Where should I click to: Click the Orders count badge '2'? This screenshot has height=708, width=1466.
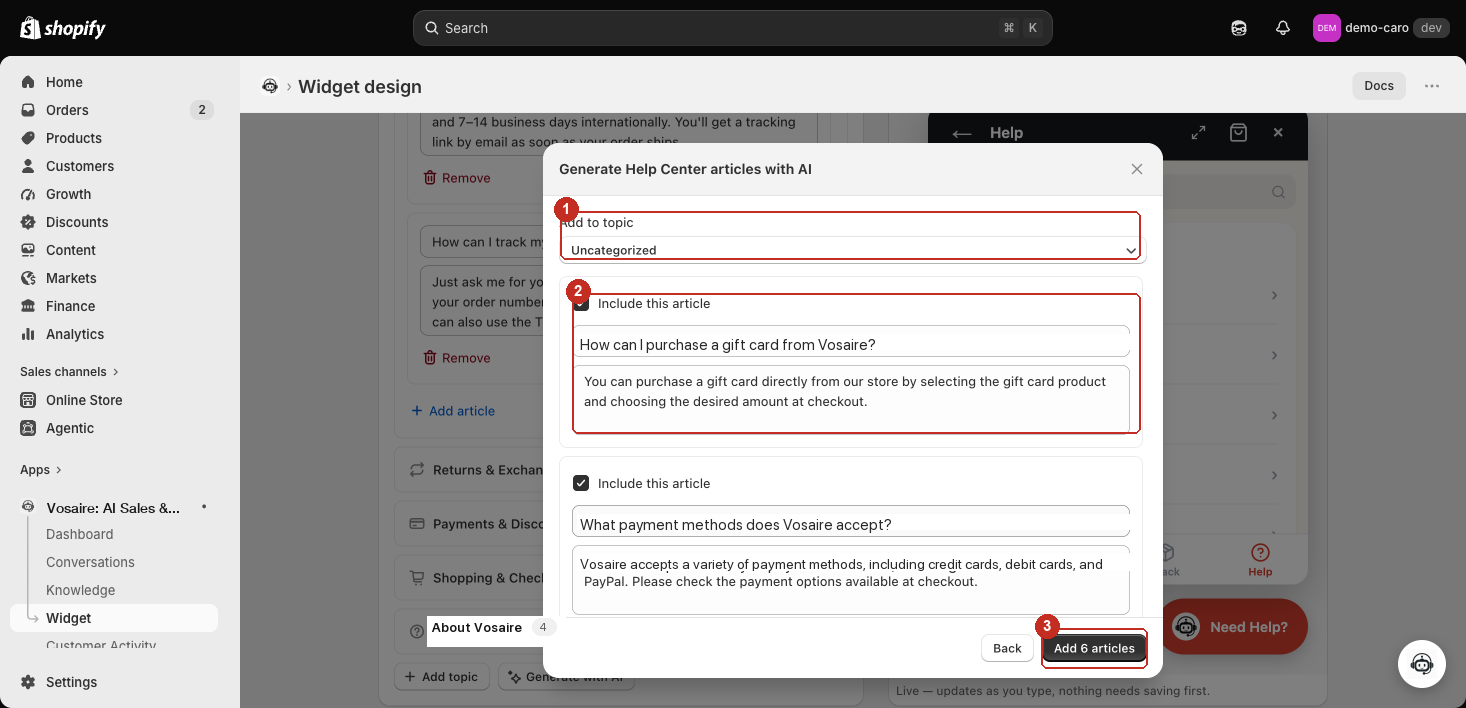coord(202,110)
